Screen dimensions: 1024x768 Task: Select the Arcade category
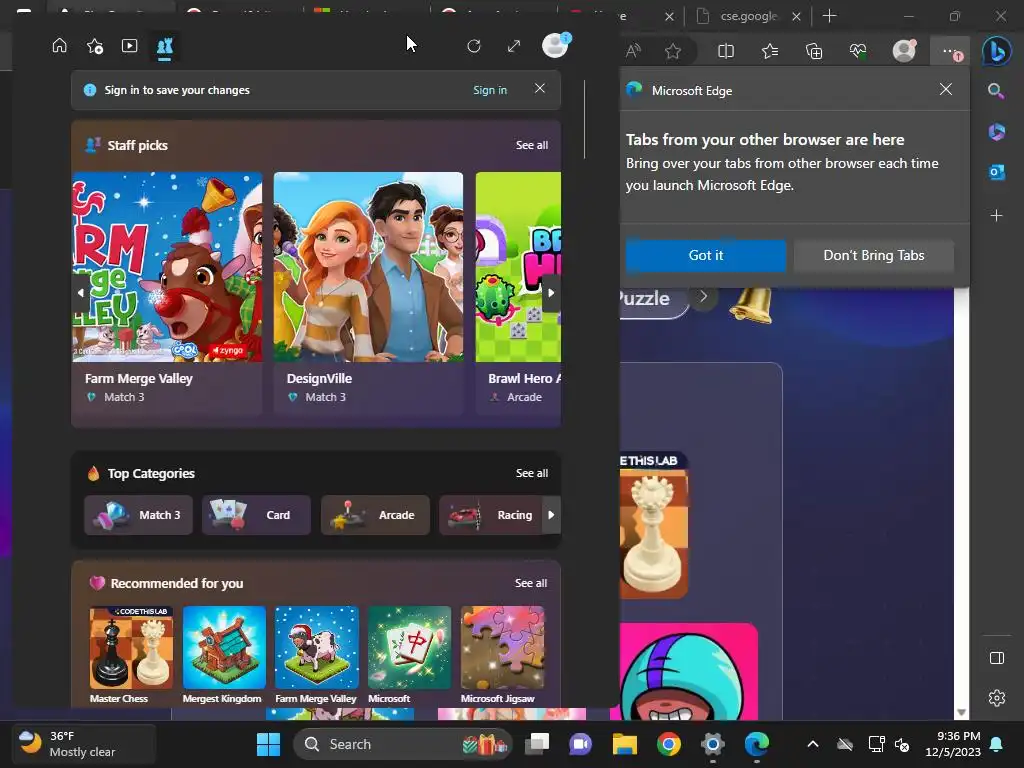(x=375, y=515)
